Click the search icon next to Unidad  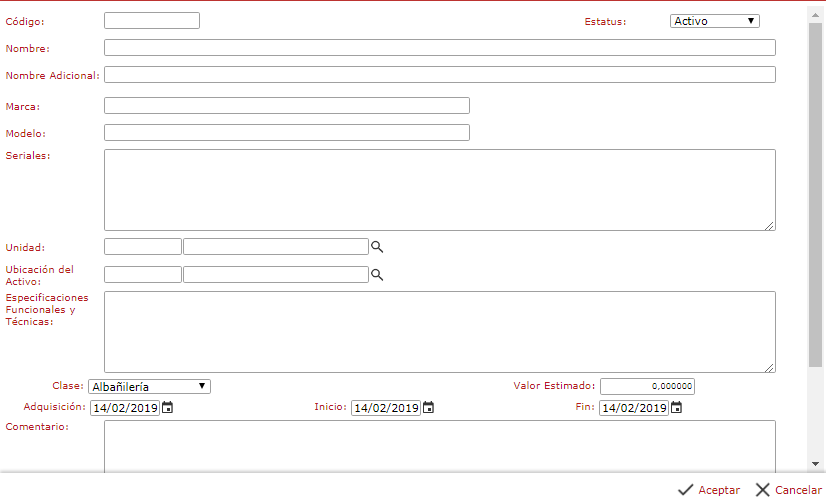point(377,247)
